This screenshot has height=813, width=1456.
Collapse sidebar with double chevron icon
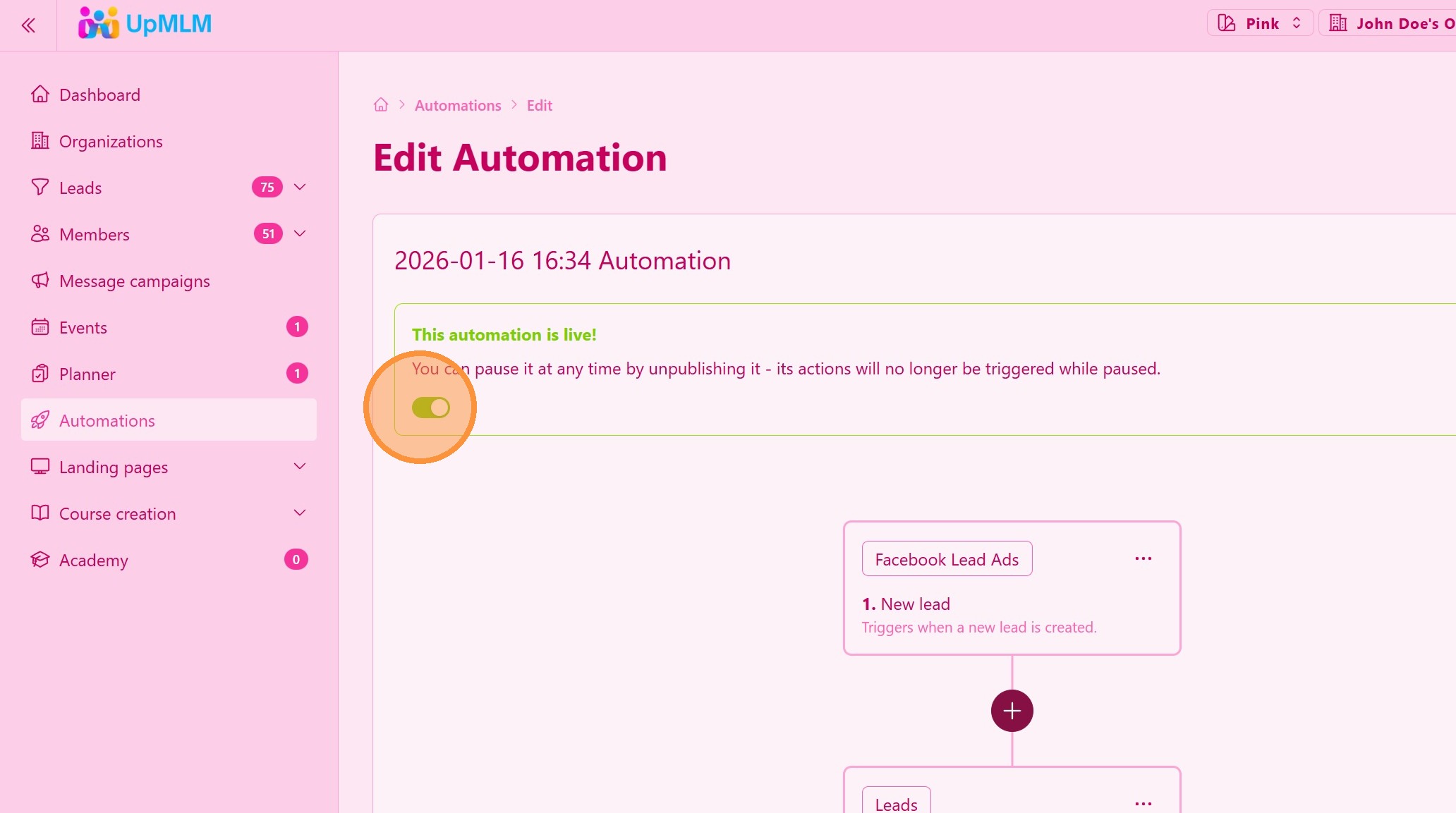coord(28,25)
